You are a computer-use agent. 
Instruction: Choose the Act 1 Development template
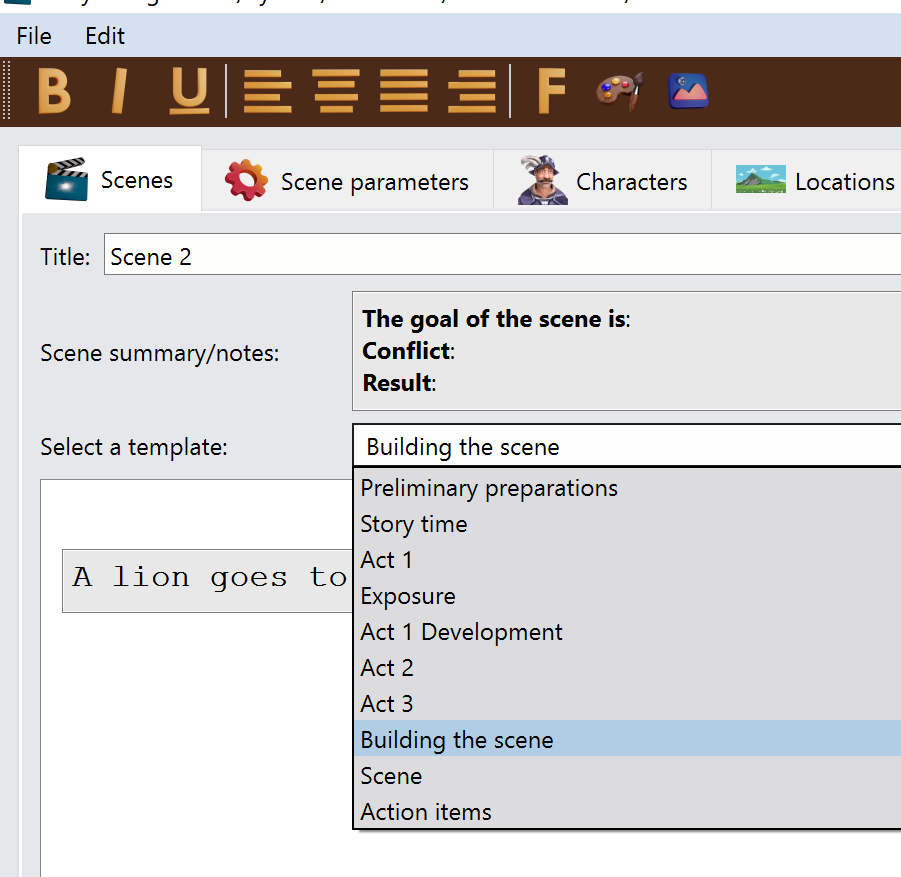[x=461, y=632]
